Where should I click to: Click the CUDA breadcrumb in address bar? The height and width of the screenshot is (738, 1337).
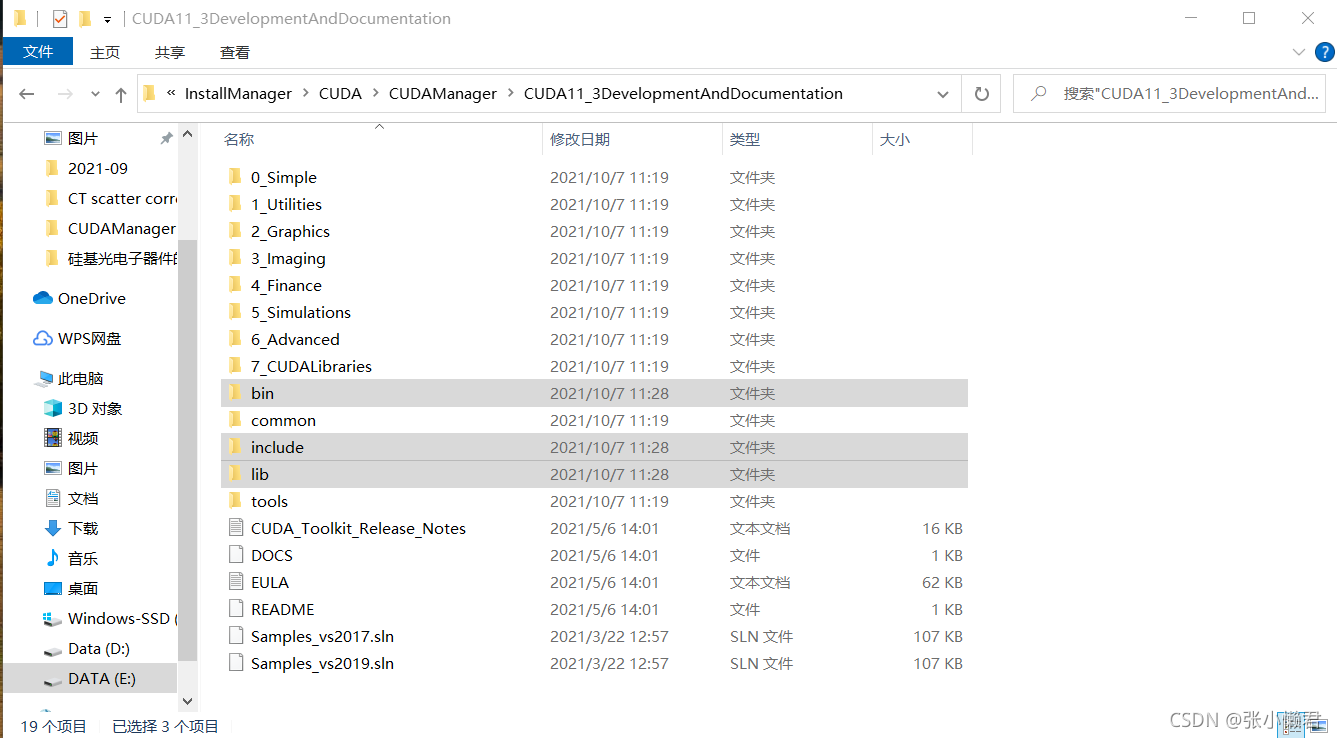click(x=340, y=93)
